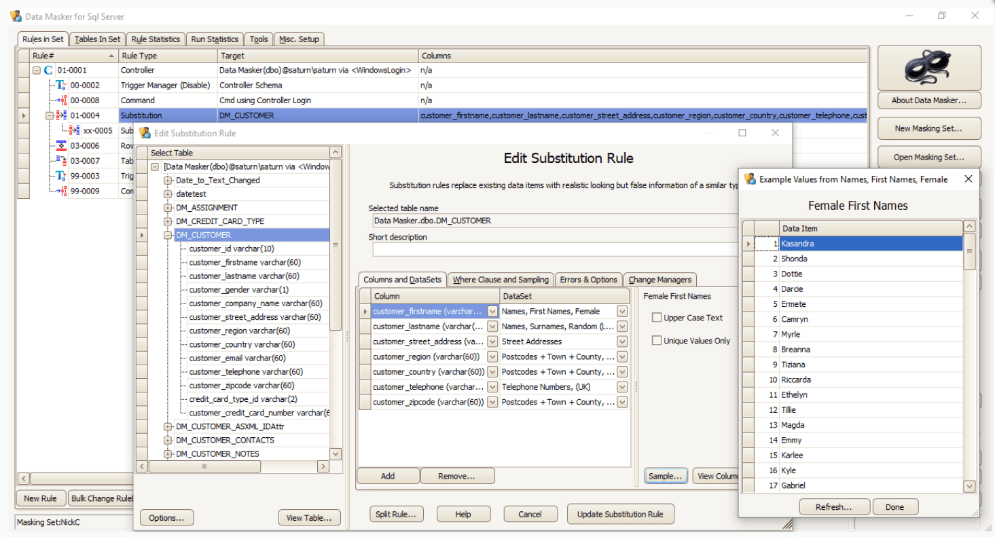
Task: Click the Controller rule icon for 01-0001
Action: (48, 70)
